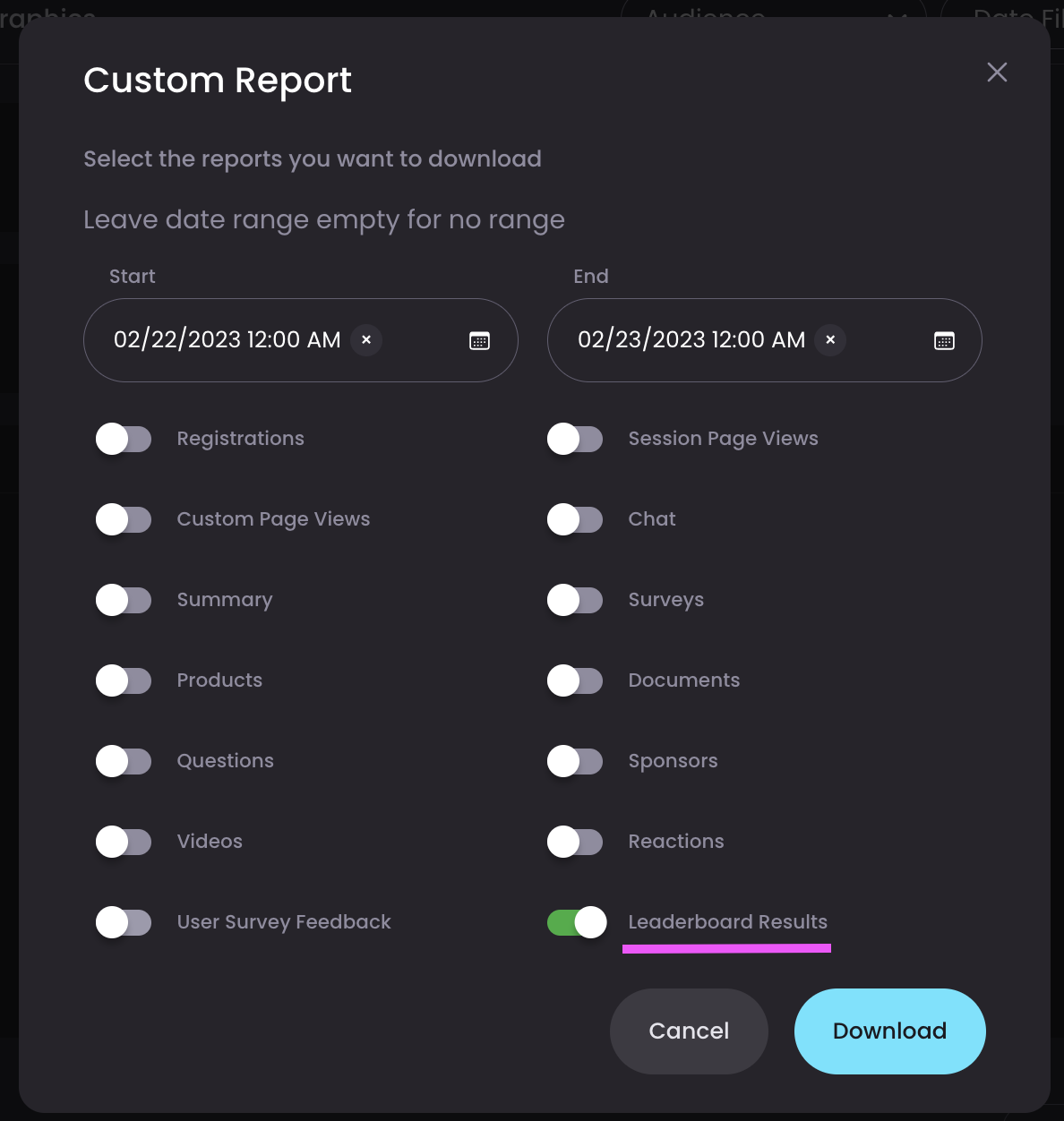The width and height of the screenshot is (1064, 1121).
Task: Turn on User Survey Feedback toggle
Action: click(x=124, y=922)
